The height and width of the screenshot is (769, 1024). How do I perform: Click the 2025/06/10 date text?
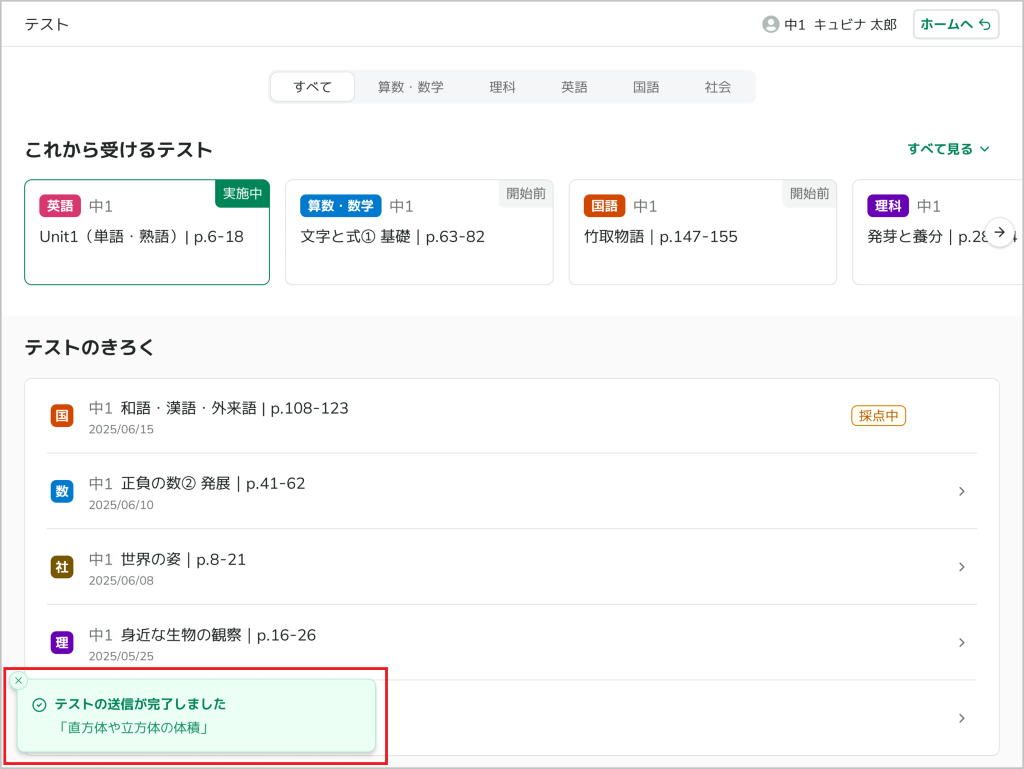pos(121,505)
